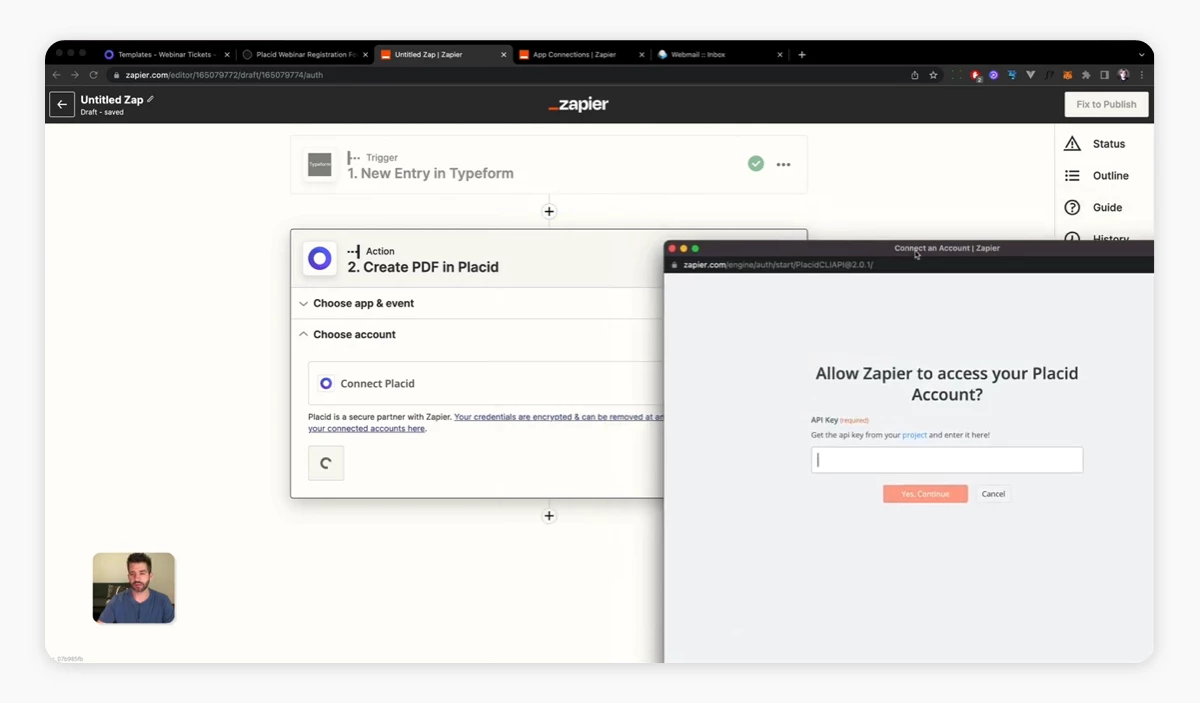
Task: Select the 2. Create PDF in Placid heading
Action: click(422, 267)
